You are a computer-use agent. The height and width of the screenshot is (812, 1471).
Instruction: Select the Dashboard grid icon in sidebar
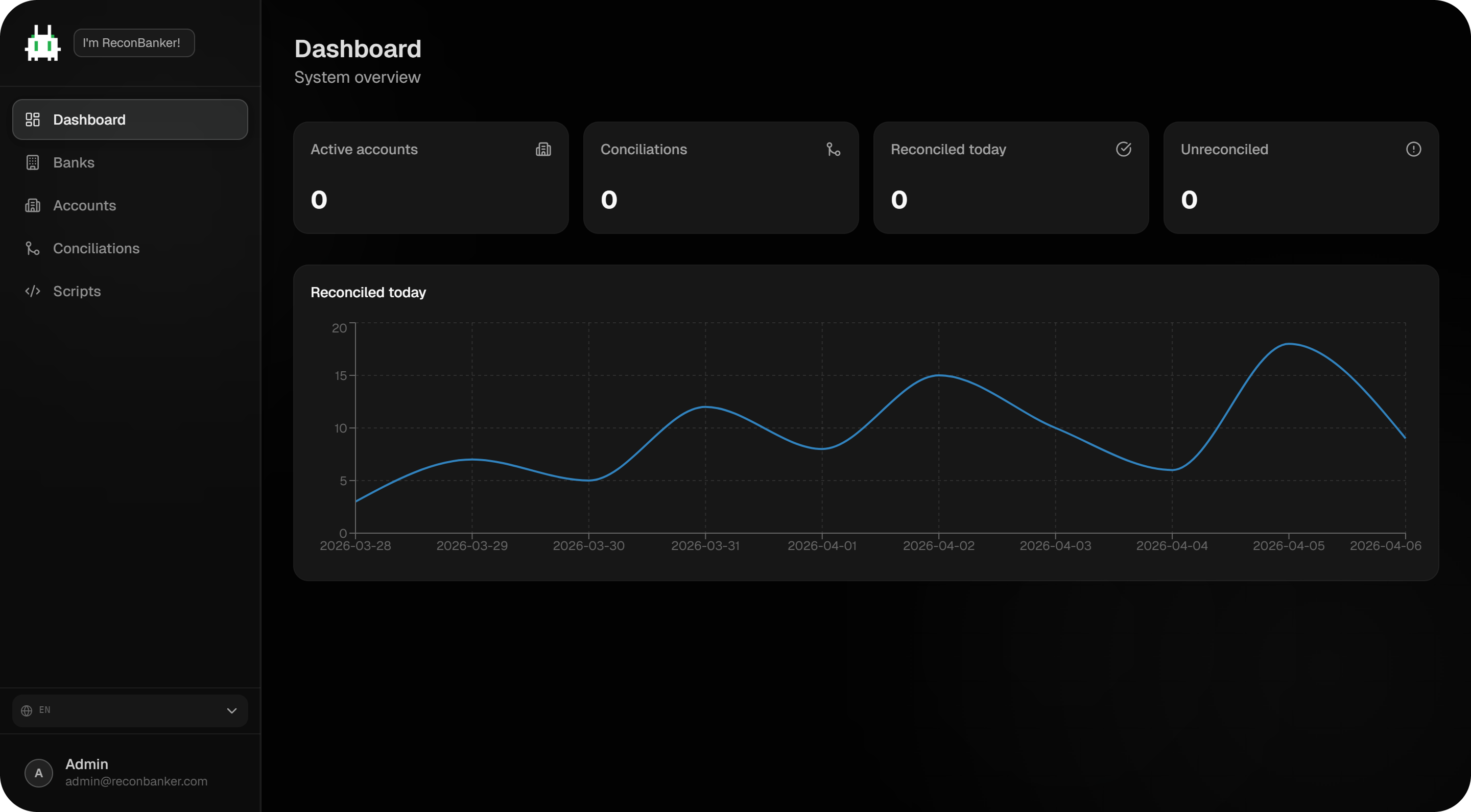pyautogui.click(x=33, y=120)
